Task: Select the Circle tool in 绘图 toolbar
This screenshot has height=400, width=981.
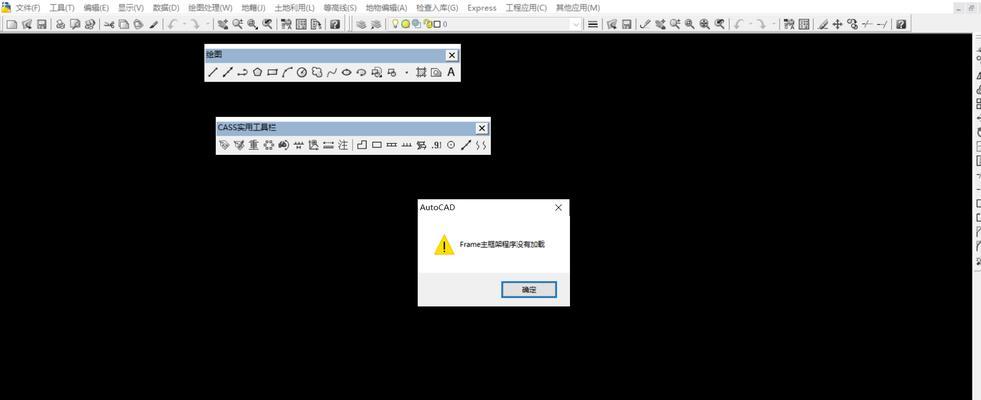Action: pyautogui.click(x=302, y=73)
